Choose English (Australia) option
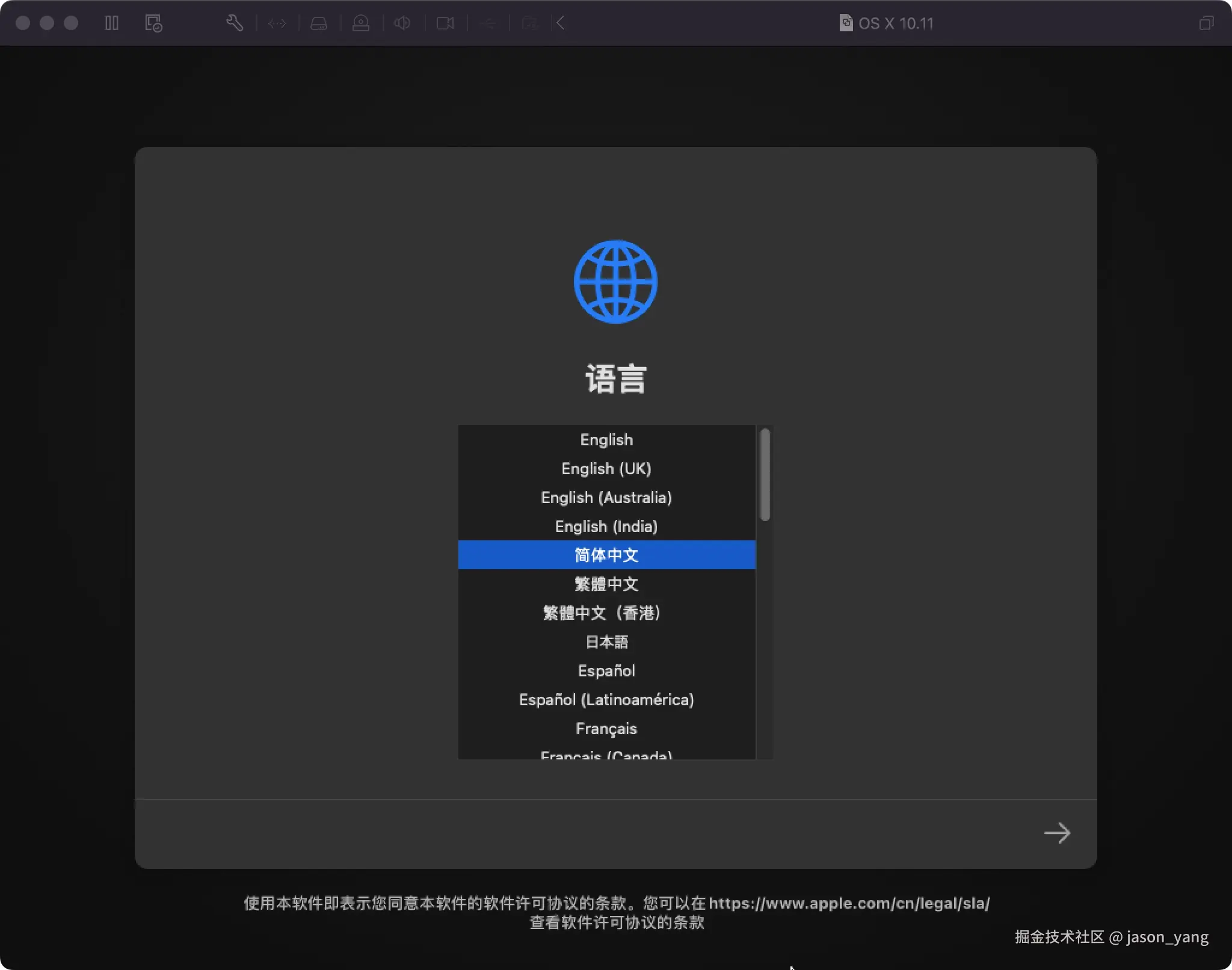 pyautogui.click(x=606, y=498)
